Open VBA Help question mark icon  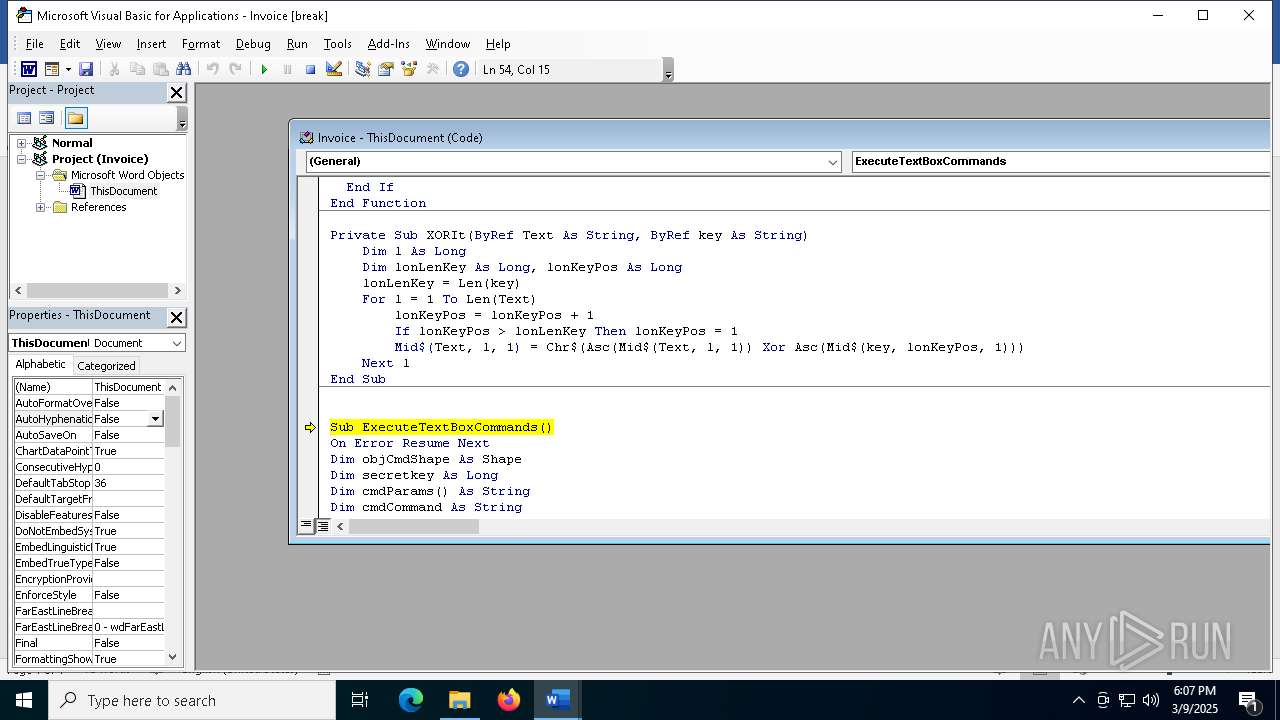[x=460, y=69]
